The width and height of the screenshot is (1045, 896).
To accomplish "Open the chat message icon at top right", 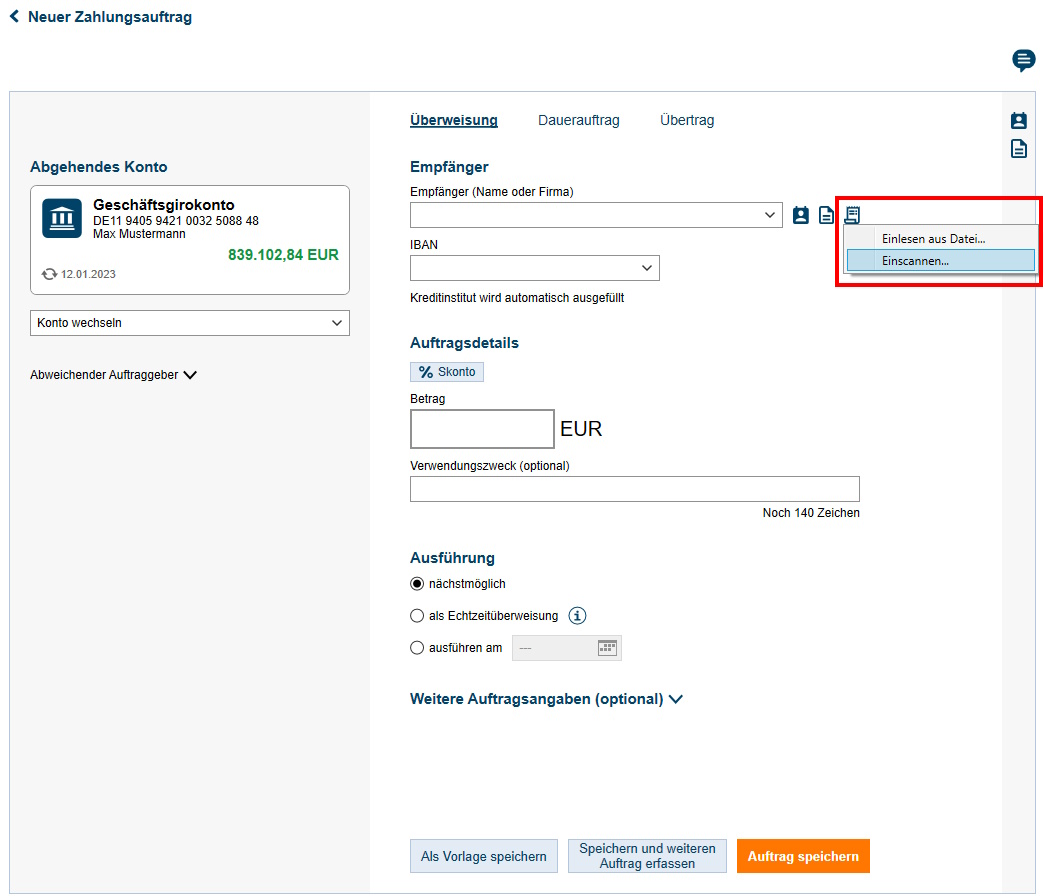I will click(1024, 61).
